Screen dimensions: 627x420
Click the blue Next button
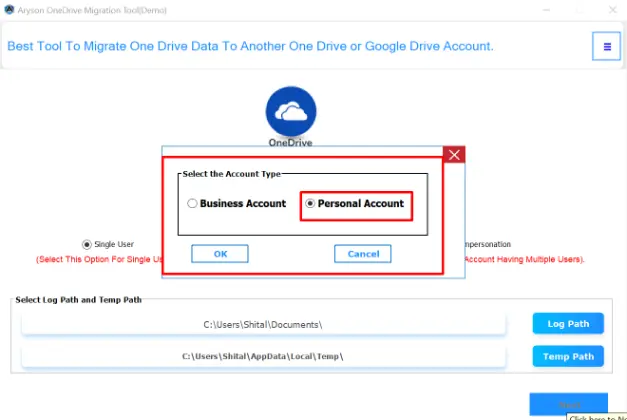pos(569,405)
